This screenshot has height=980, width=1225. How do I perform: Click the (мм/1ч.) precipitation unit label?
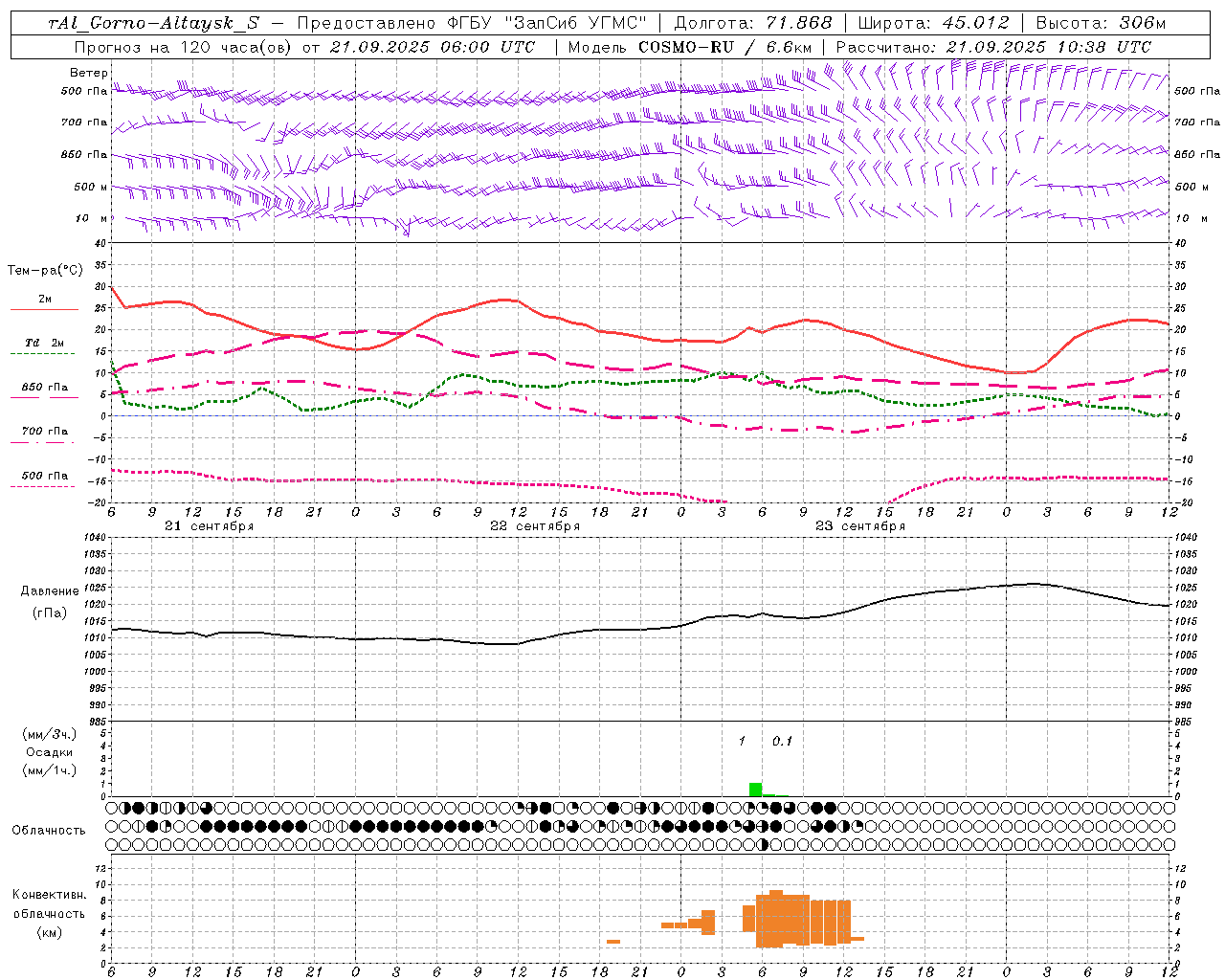(x=50, y=770)
